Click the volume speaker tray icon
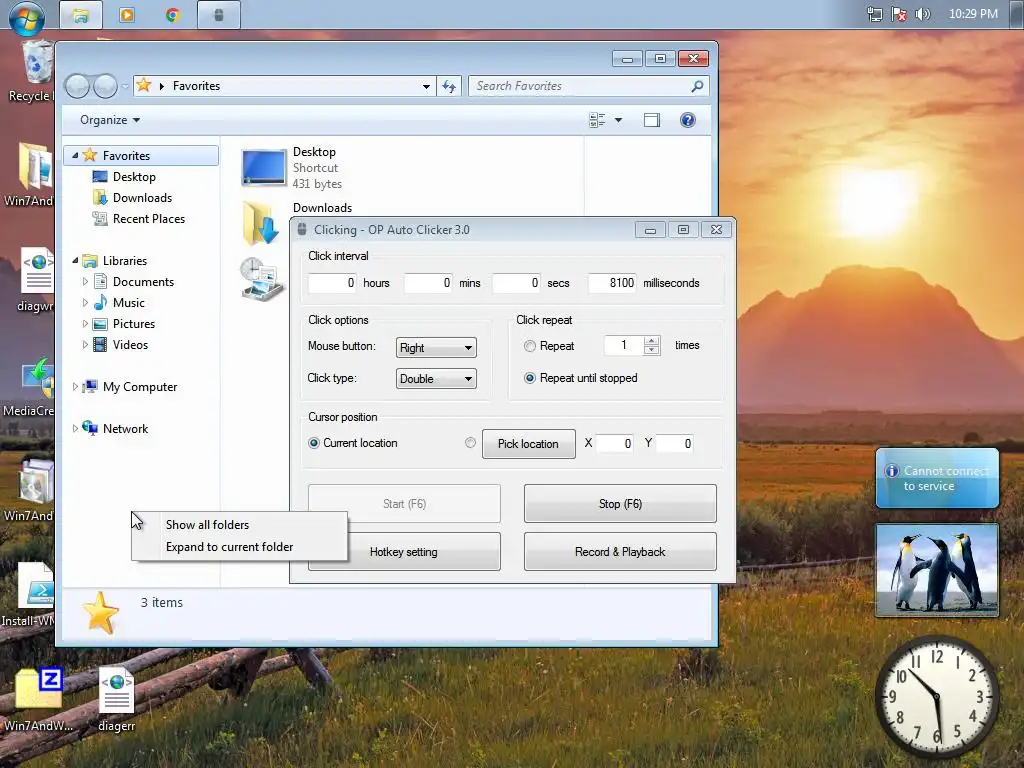The width and height of the screenshot is (1024, 768). tap(923, 14)
